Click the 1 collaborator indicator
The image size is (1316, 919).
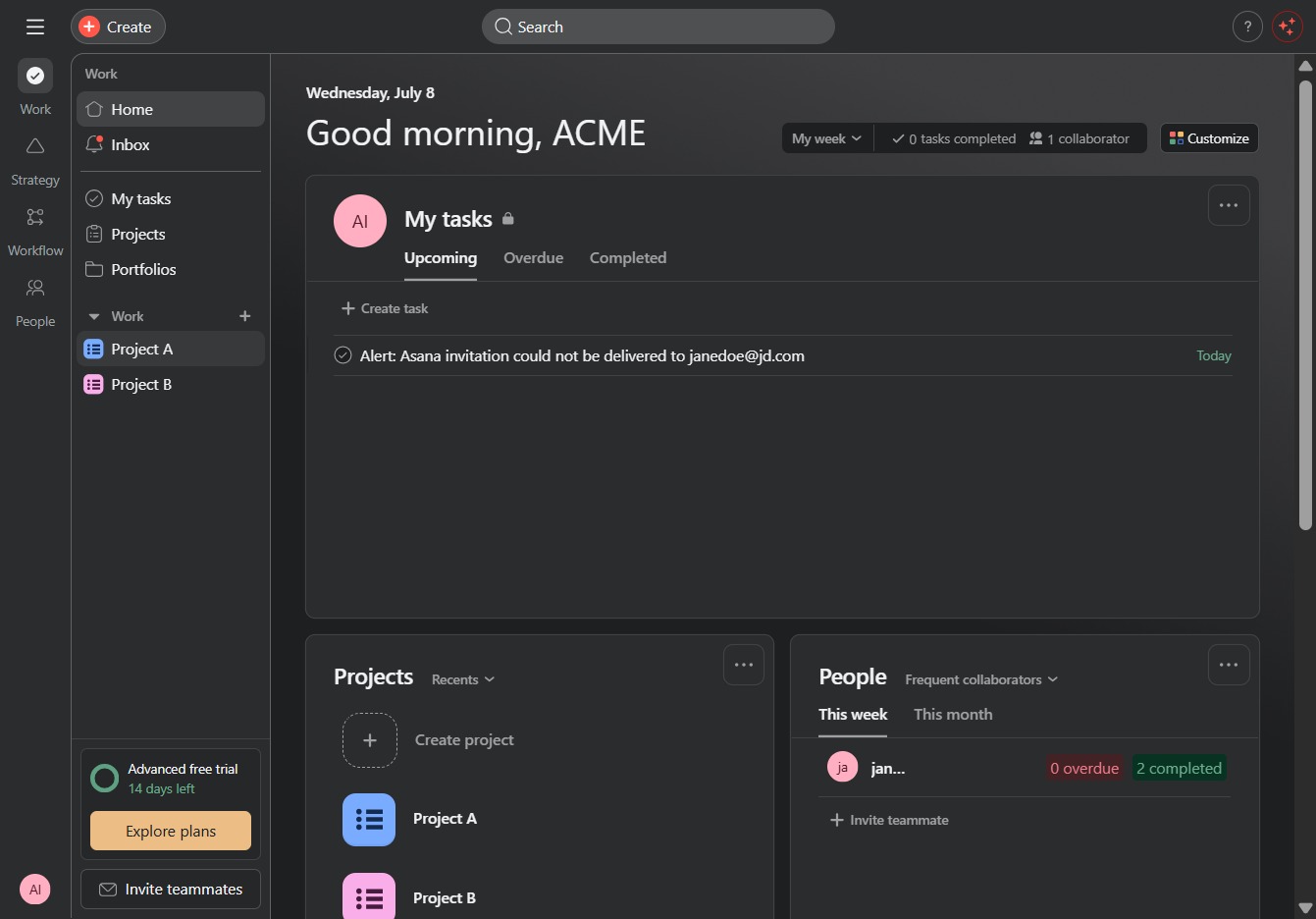tap(1079, 138)
